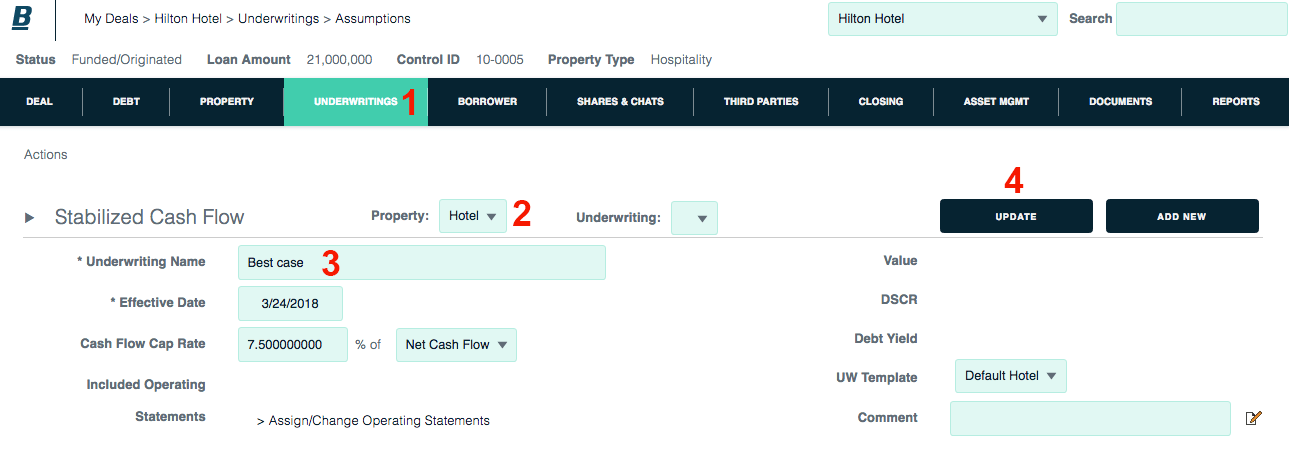Click the Underwriting Name field
The image size is (1289, 458).
coord(421,263)
